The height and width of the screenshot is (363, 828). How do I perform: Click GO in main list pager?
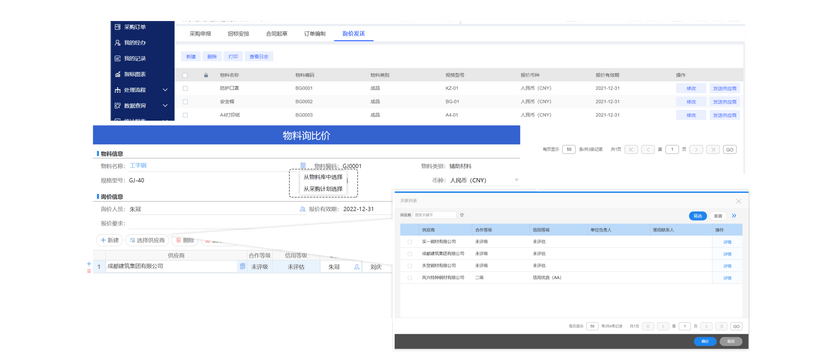pyautogui.click(x=730, y=150)
